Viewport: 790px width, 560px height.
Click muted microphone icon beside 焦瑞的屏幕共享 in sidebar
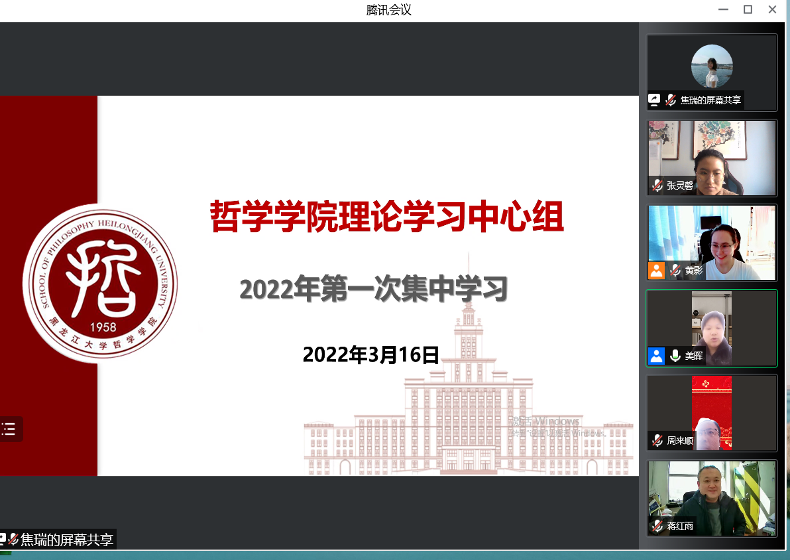click(671, 100)
